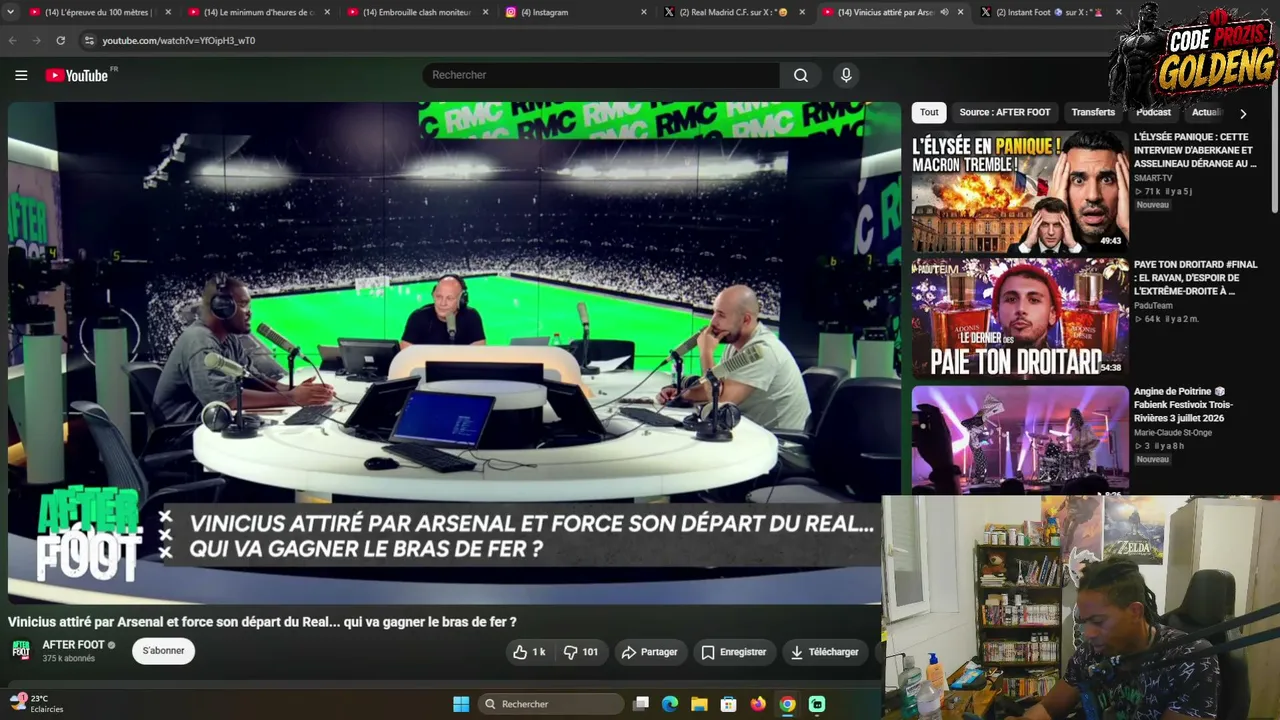Image resolution: width=1280 pixels, height=720 pixels.
Task: Mute the Vinicius tab via speaker icon
Action: 944,12
